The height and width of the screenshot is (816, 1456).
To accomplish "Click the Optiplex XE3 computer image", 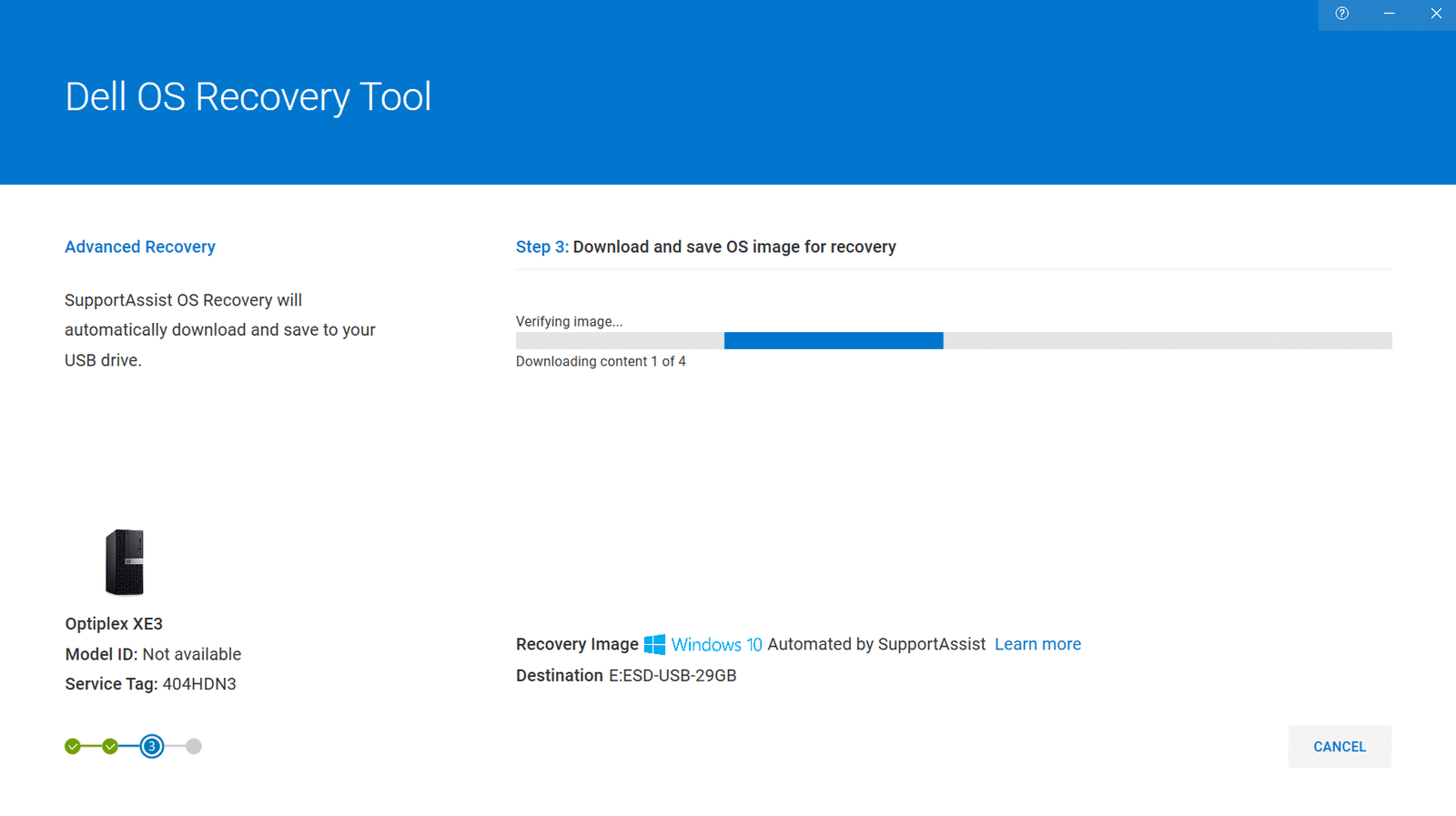I will point(125,562).
